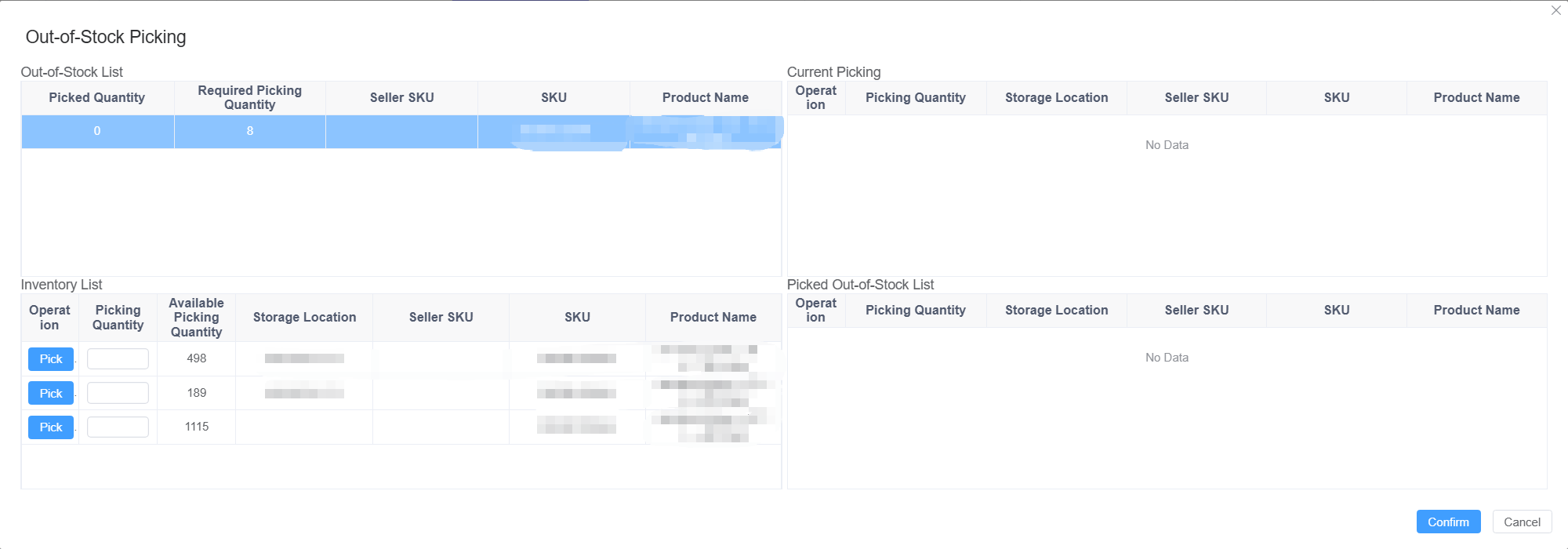The image size is (1568, 549).
Task: Click the Pick button for 189 available stock
Action: pyautogui.click(x=50, y=393)
